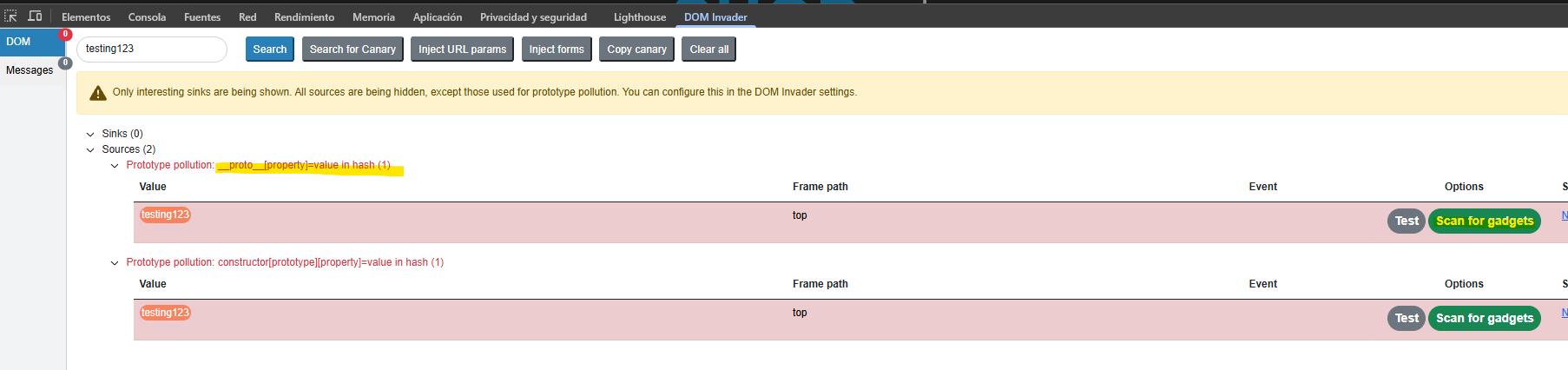Select the DOM side tab
Screen dimensions: 1568x370
[x=18, y=42]
